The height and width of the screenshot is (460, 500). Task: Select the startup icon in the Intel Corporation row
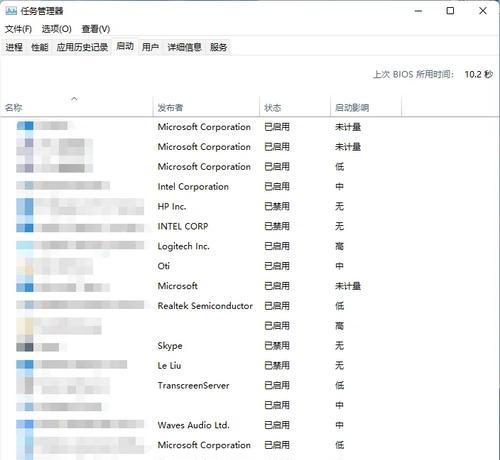pos(25,186)
